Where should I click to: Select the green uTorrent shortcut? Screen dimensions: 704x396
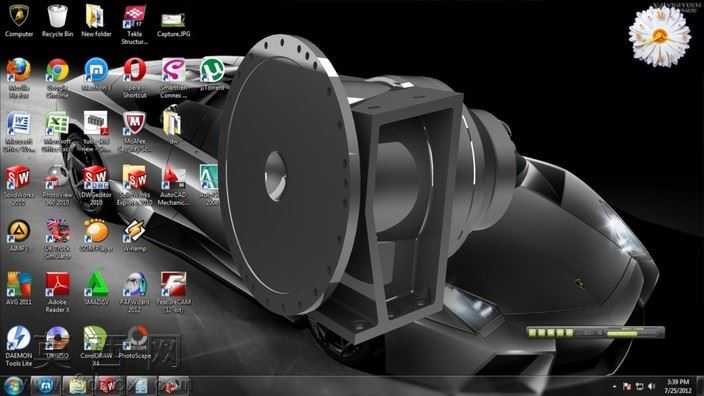coord(212,74)
